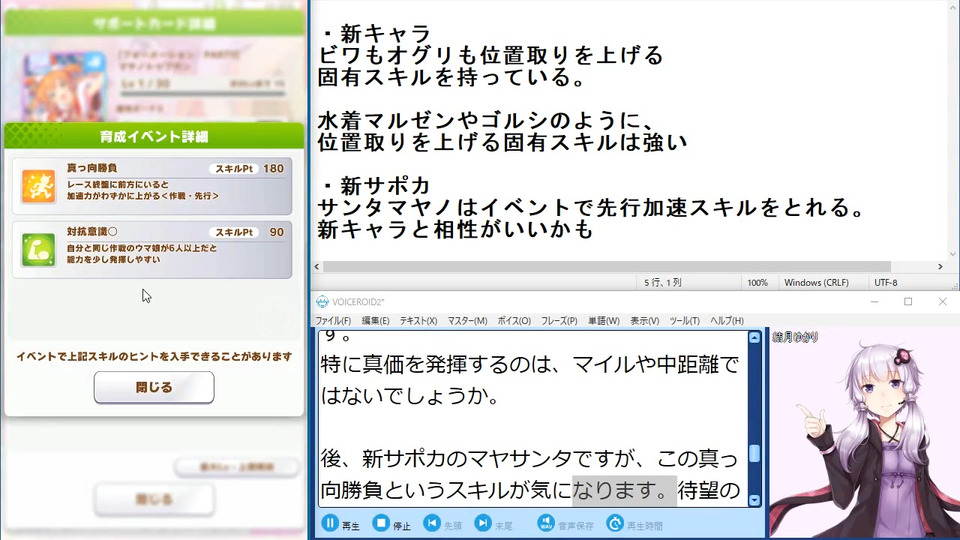This screenshot has height=540, width=960.
Task: Click VOICEROID2 text scrollbar up arrow
Action: pyautogui.click(x=754, y=337)
